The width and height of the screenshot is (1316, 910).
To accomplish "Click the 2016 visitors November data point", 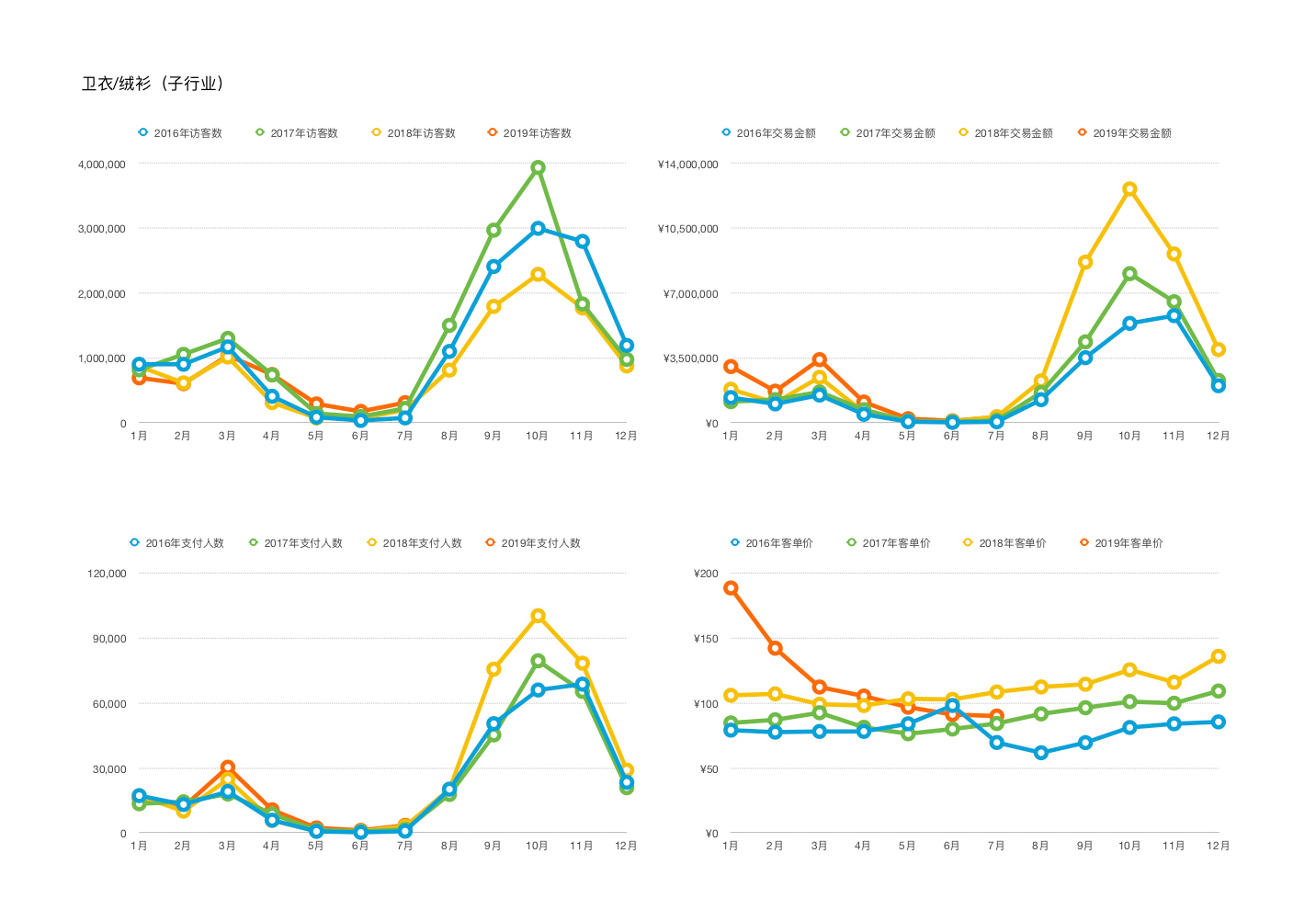I will [x=582, y=241].
